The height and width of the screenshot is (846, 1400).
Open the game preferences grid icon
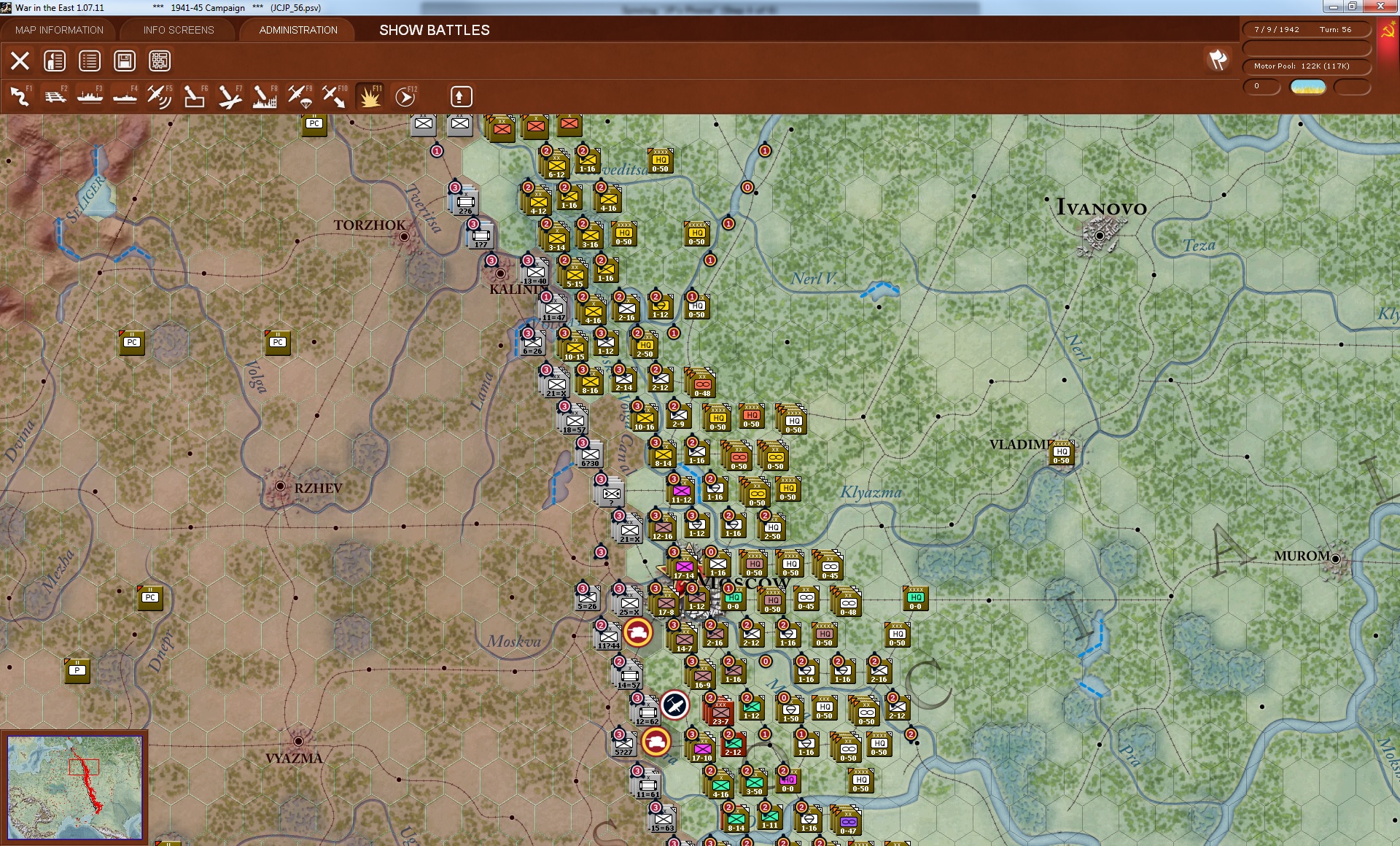160,61
